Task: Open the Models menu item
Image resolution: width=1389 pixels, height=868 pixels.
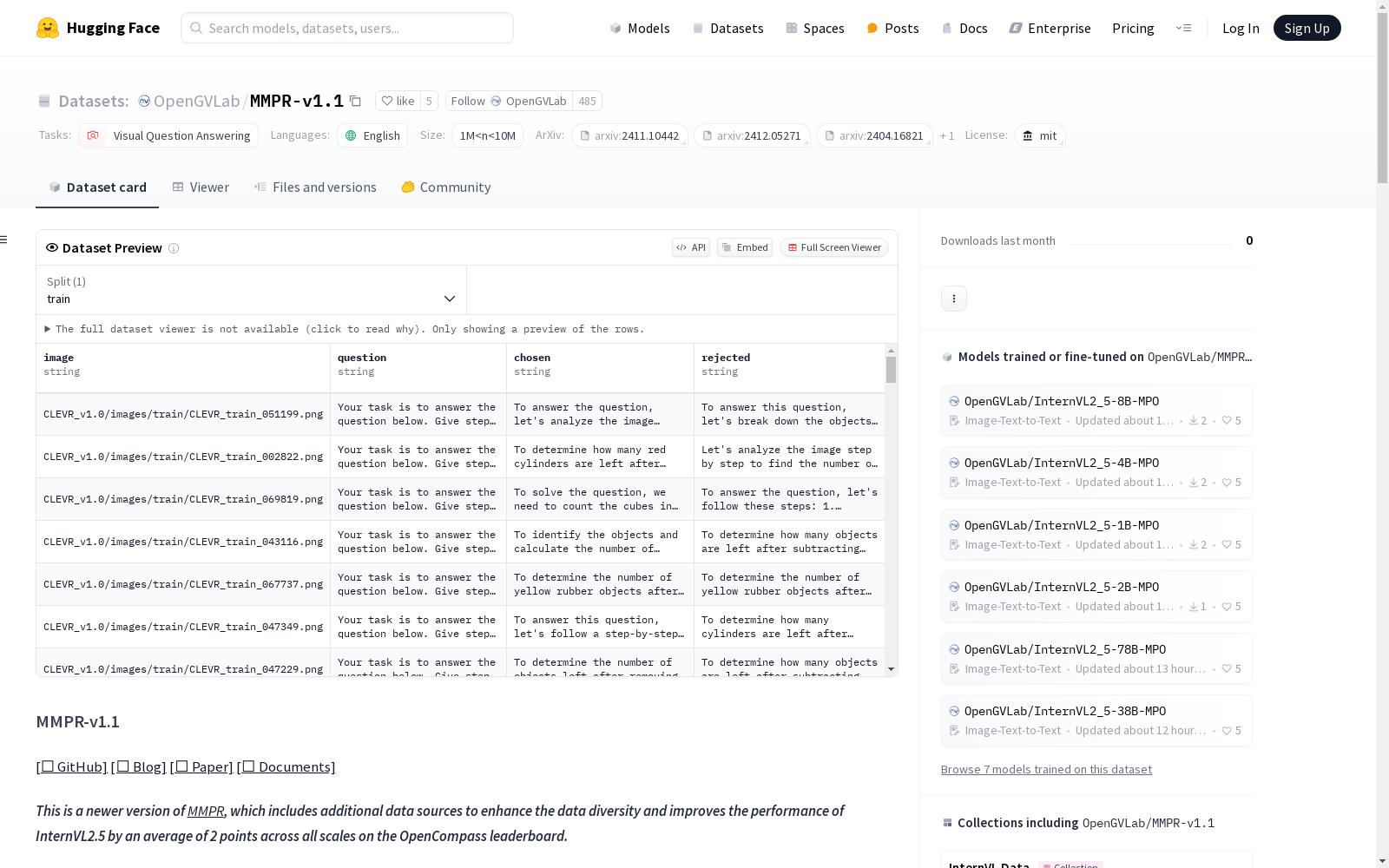Action: (640, 28)
